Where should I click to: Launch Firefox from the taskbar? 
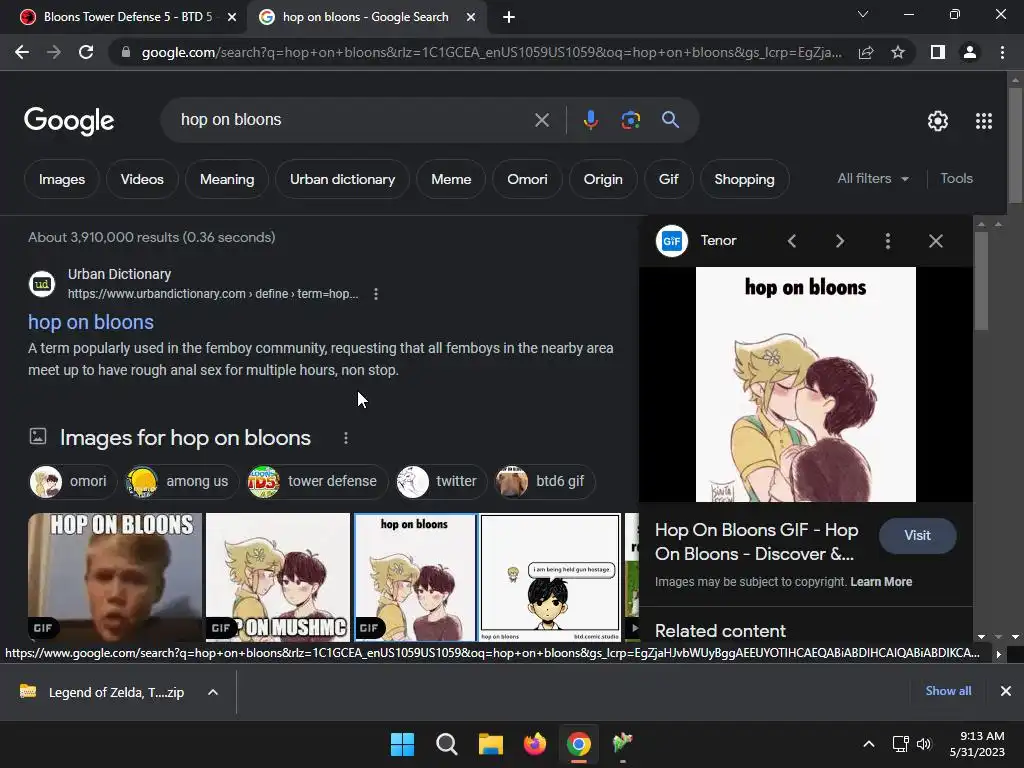pos(535,744)
